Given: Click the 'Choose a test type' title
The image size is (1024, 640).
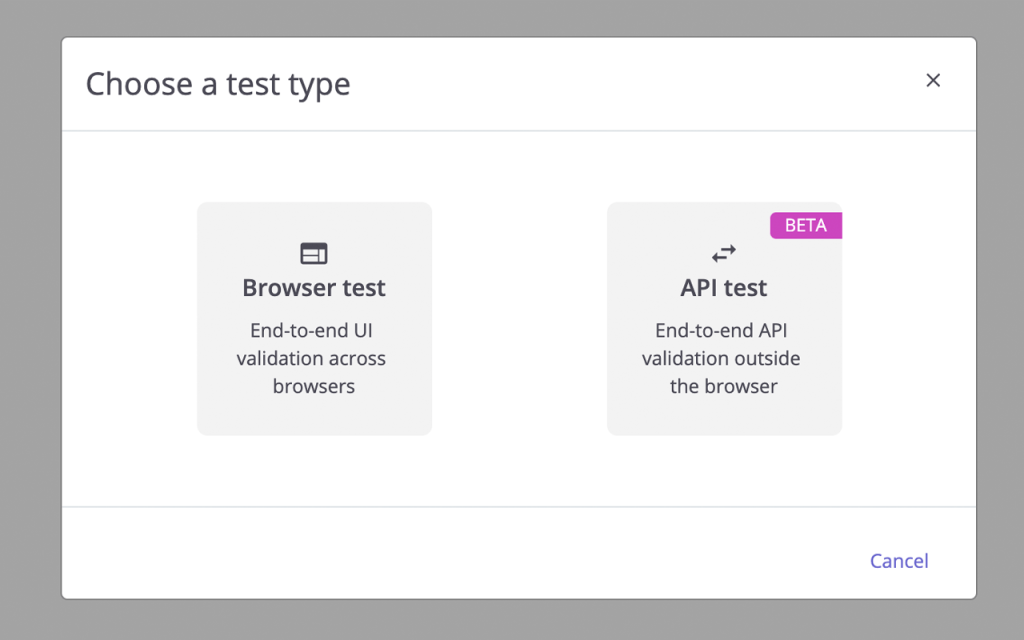Looking at the screenshot, I should coord(218,84).
